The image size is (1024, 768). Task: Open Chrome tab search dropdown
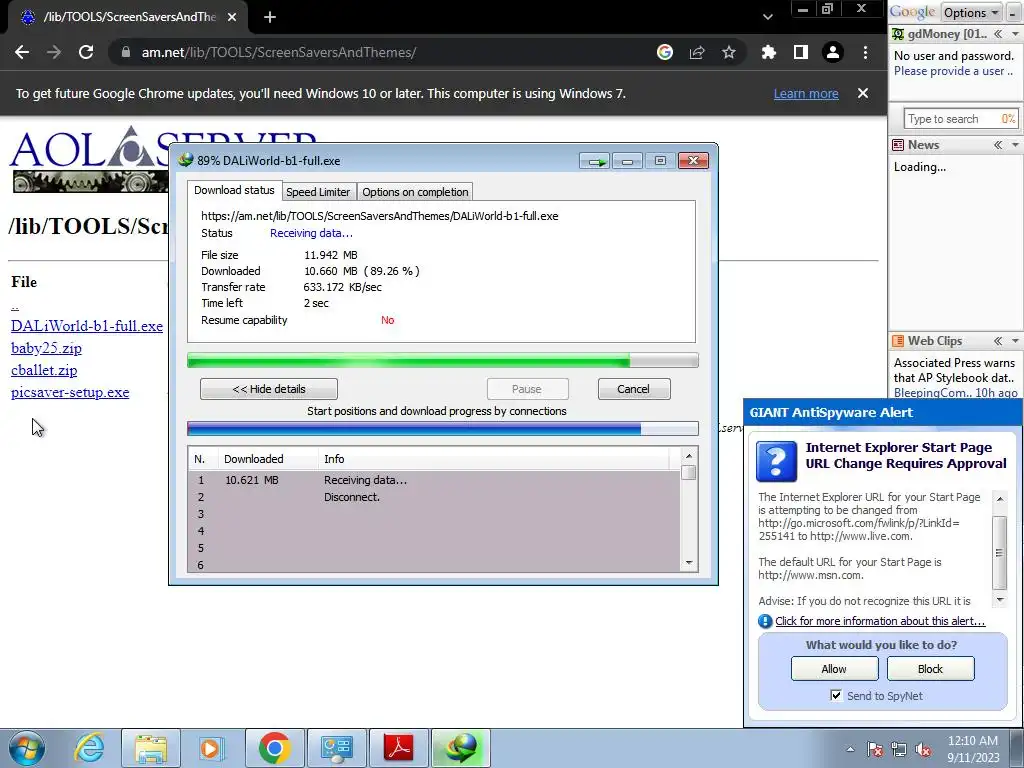pos(768,18)
